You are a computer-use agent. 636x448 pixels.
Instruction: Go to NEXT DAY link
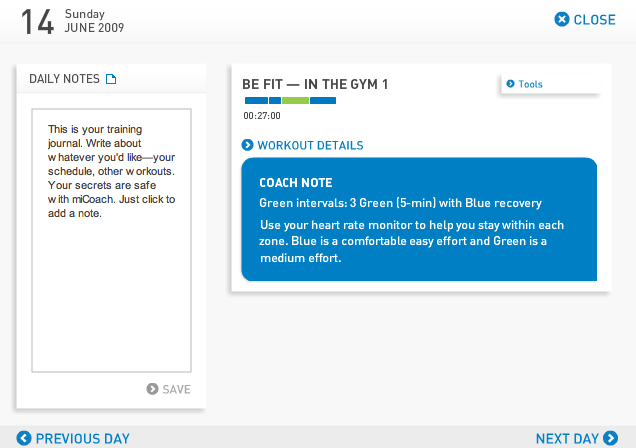coord(567,438)
